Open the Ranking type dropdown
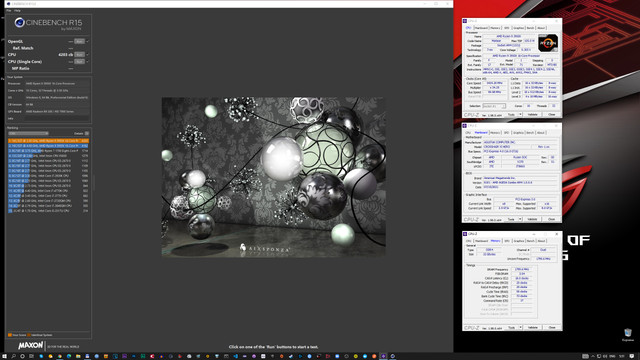 click(29, 133)
